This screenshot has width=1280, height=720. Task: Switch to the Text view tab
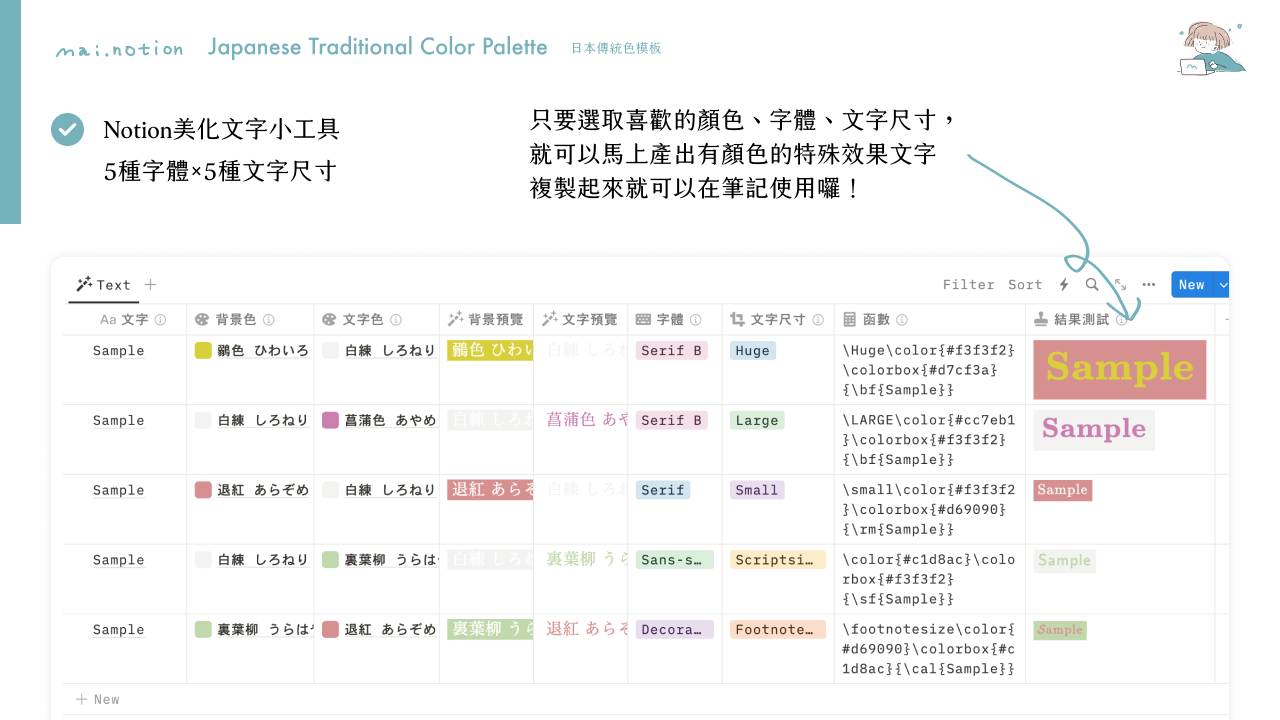(103, 285)
